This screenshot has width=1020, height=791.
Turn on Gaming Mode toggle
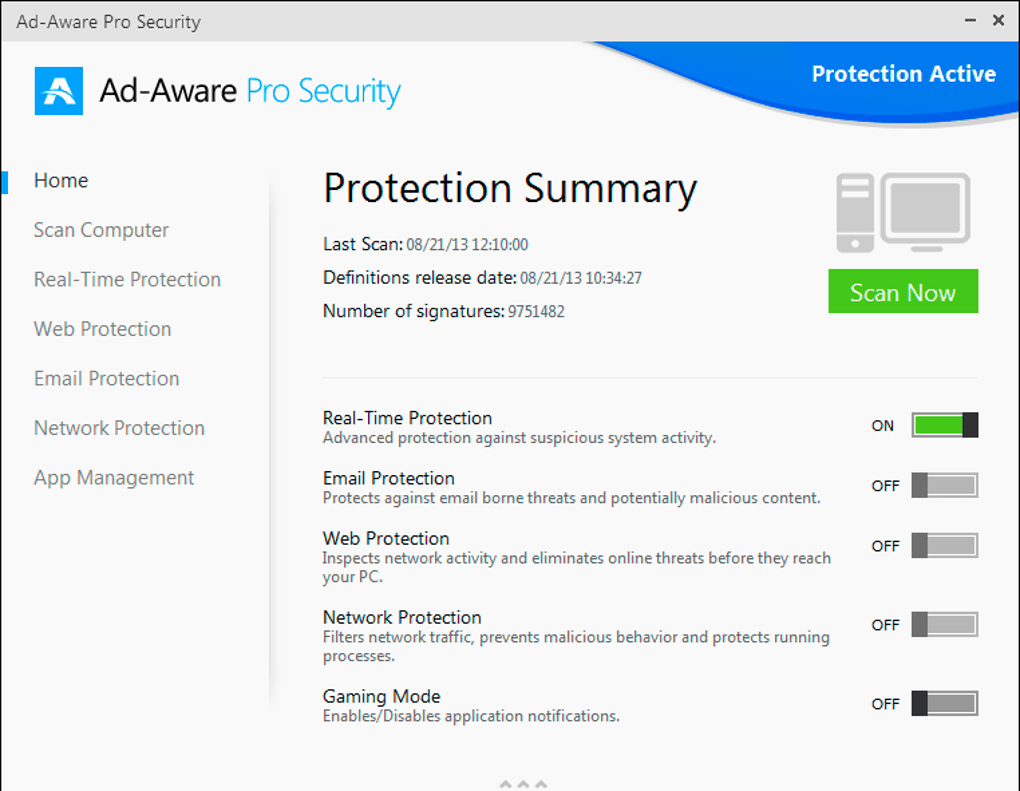pos(944,704)
